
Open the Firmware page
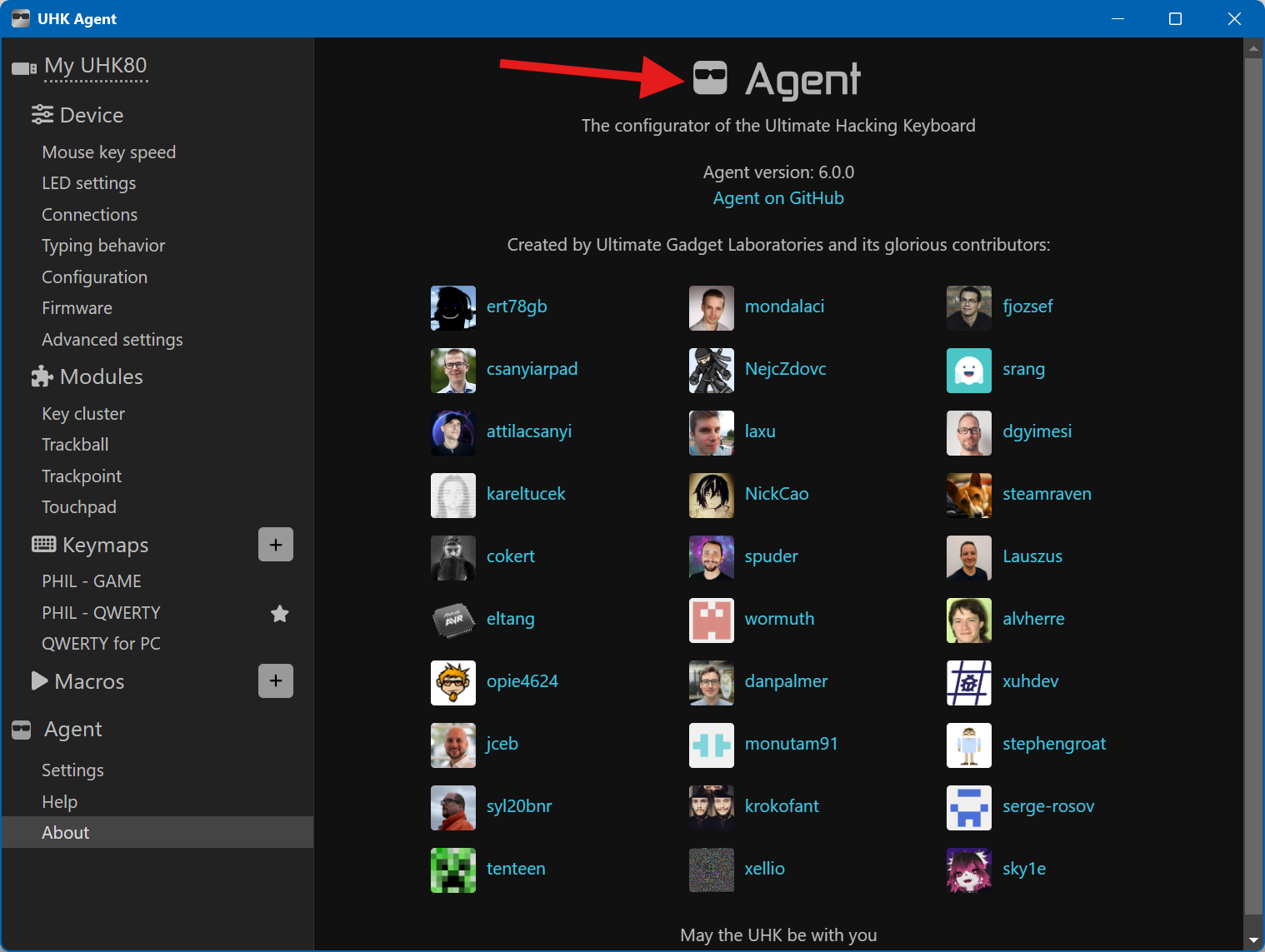pyautogui.click(x=77, y=308)
